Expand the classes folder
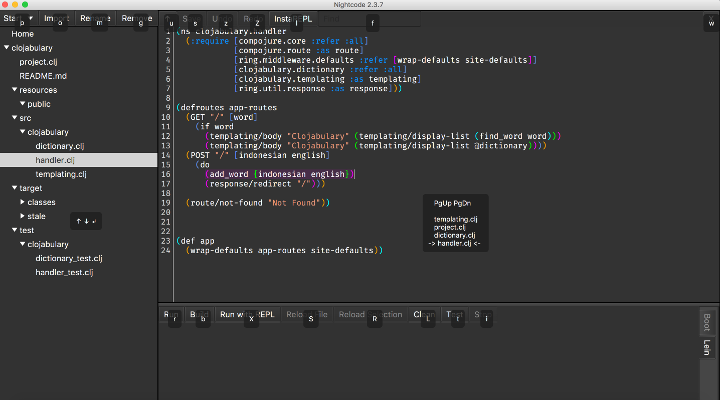 pos(22,202)
